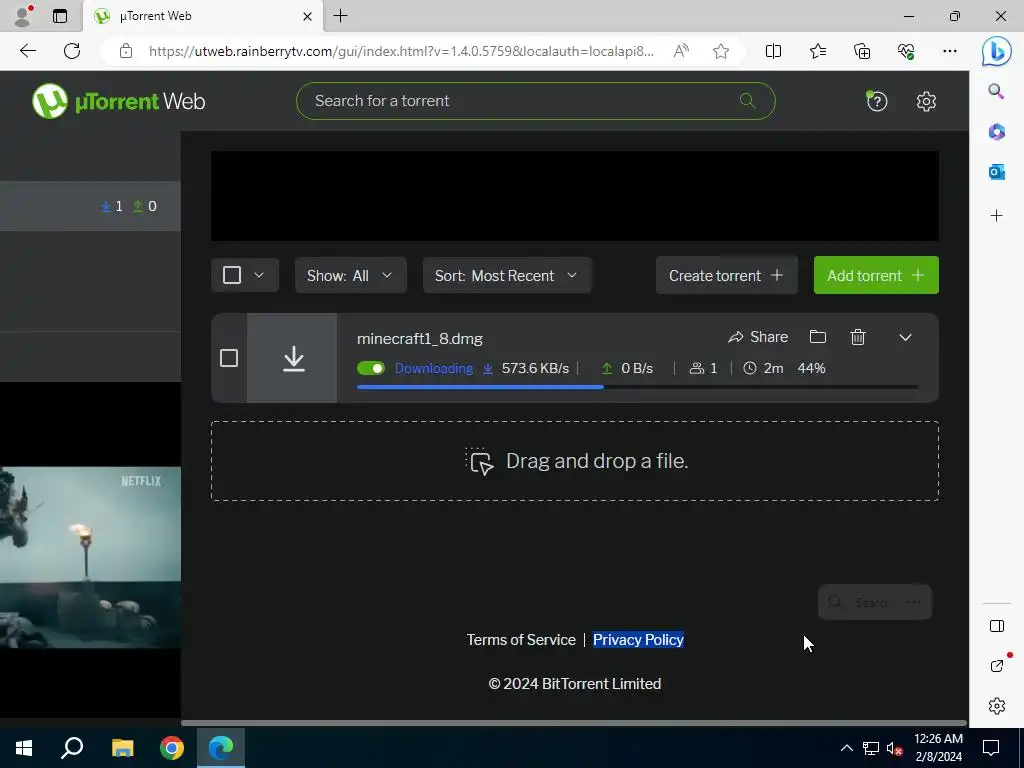This screenshot has height=768, width=1024.
Task: Open Outlook in the Edge sidebar
Action: tap(997, 172)
